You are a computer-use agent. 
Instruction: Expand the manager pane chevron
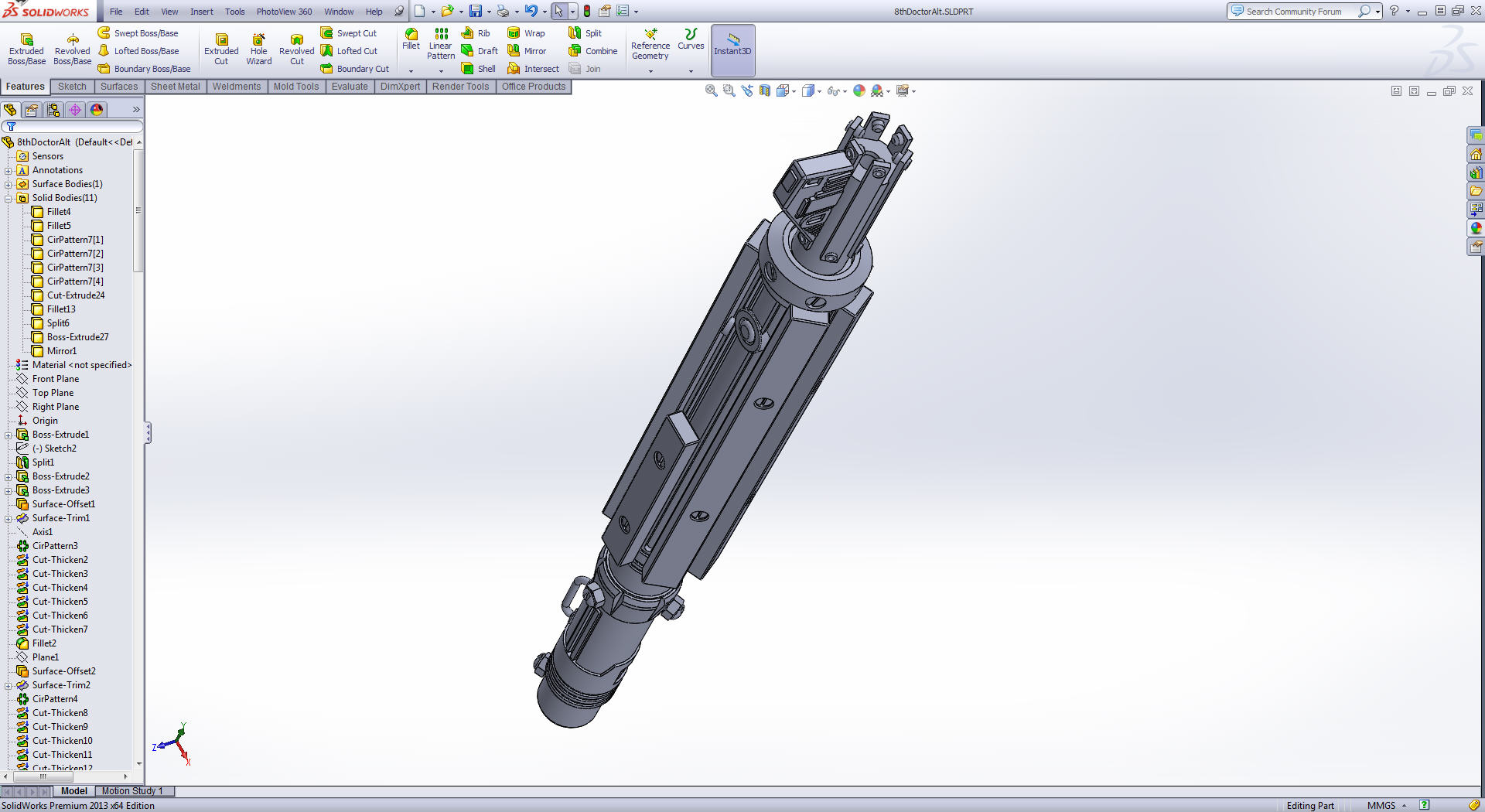pyautogui.click(x=136, y=110)
